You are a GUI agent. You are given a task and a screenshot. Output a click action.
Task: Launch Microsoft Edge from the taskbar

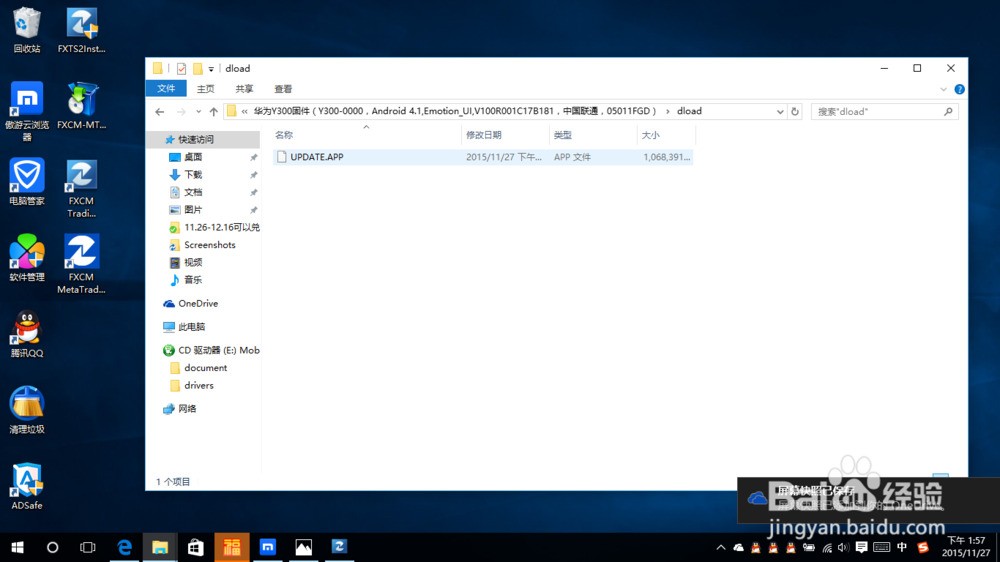coord(124,547)
